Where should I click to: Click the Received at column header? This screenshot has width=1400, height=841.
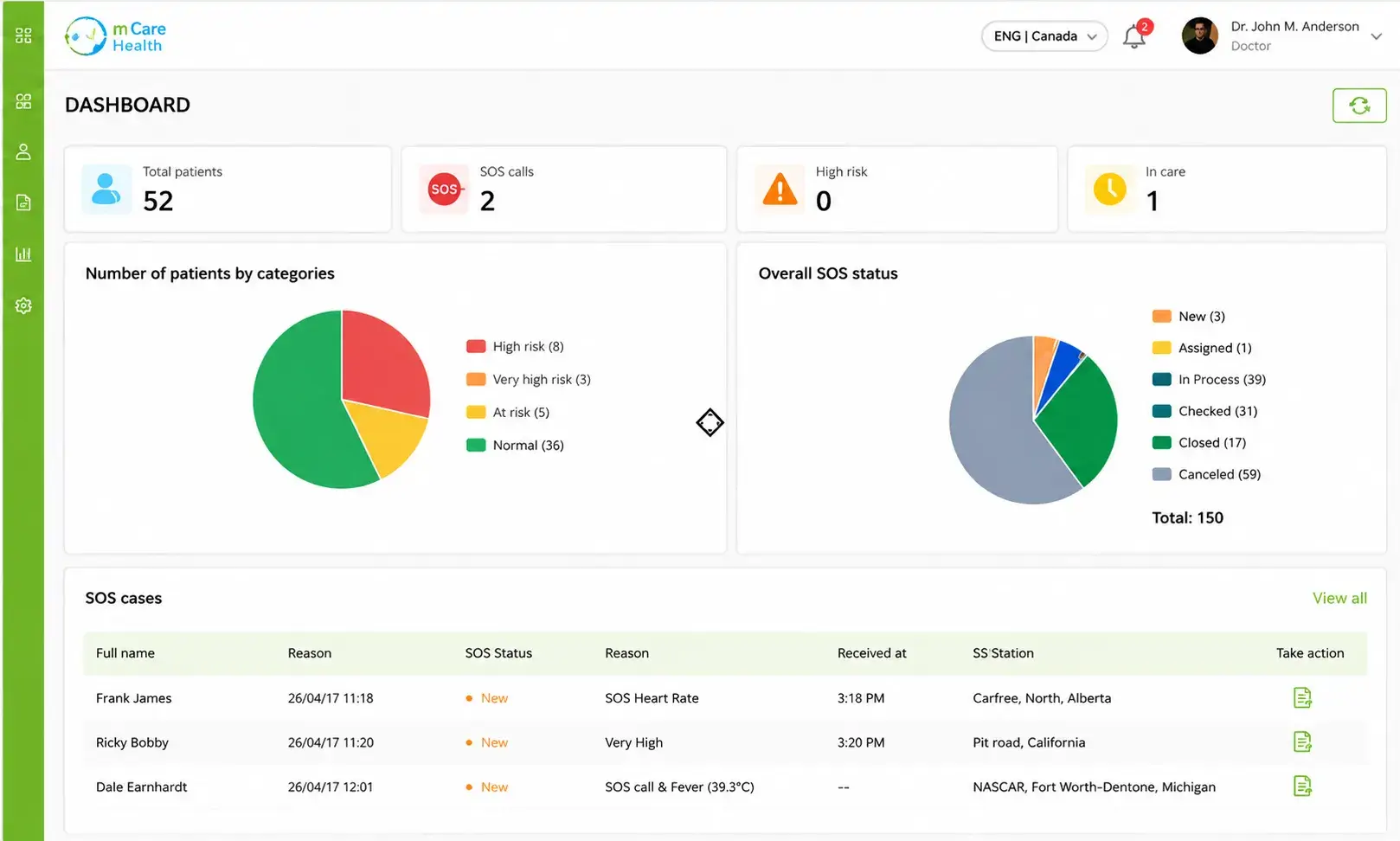(871, 653)
